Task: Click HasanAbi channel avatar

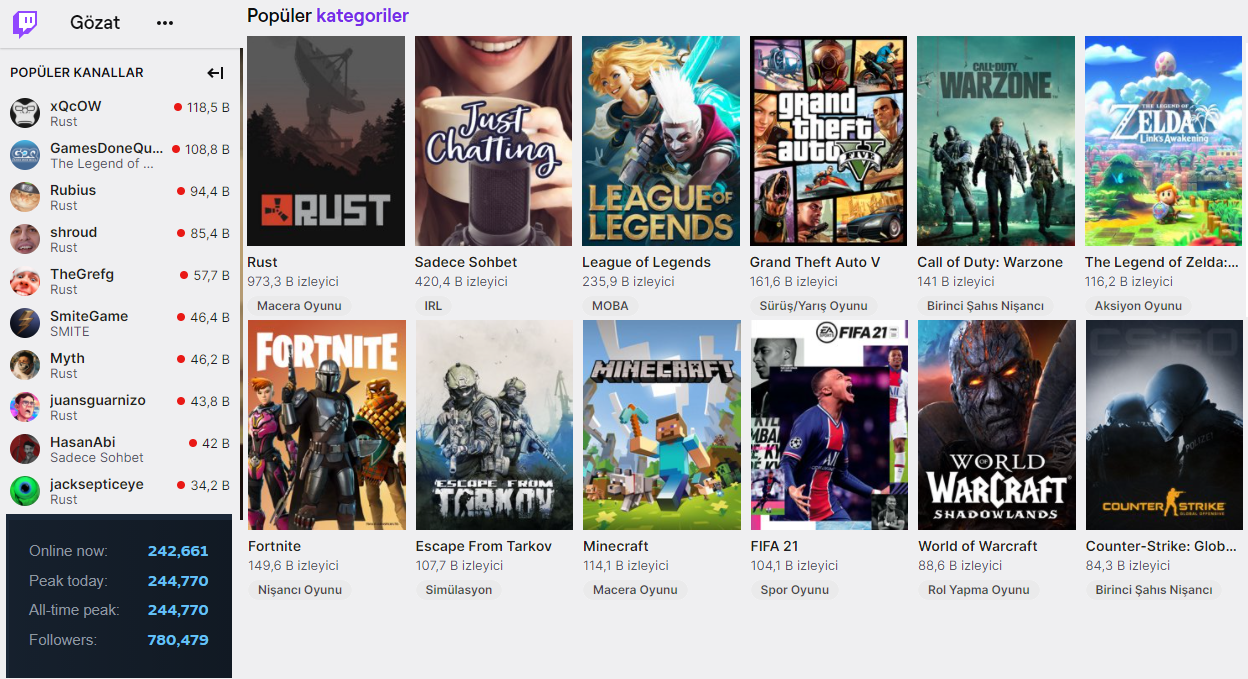Action: tap(25, 449)
